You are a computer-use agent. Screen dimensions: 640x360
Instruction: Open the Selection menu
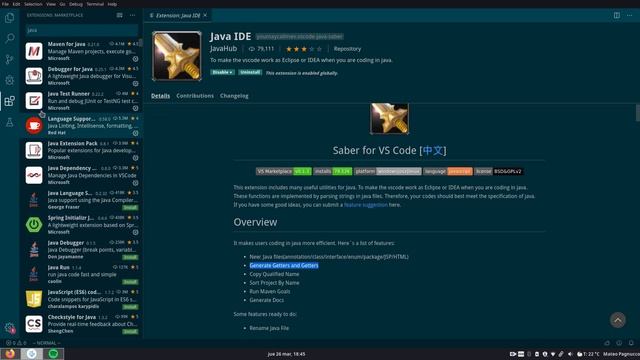point(33,4)
